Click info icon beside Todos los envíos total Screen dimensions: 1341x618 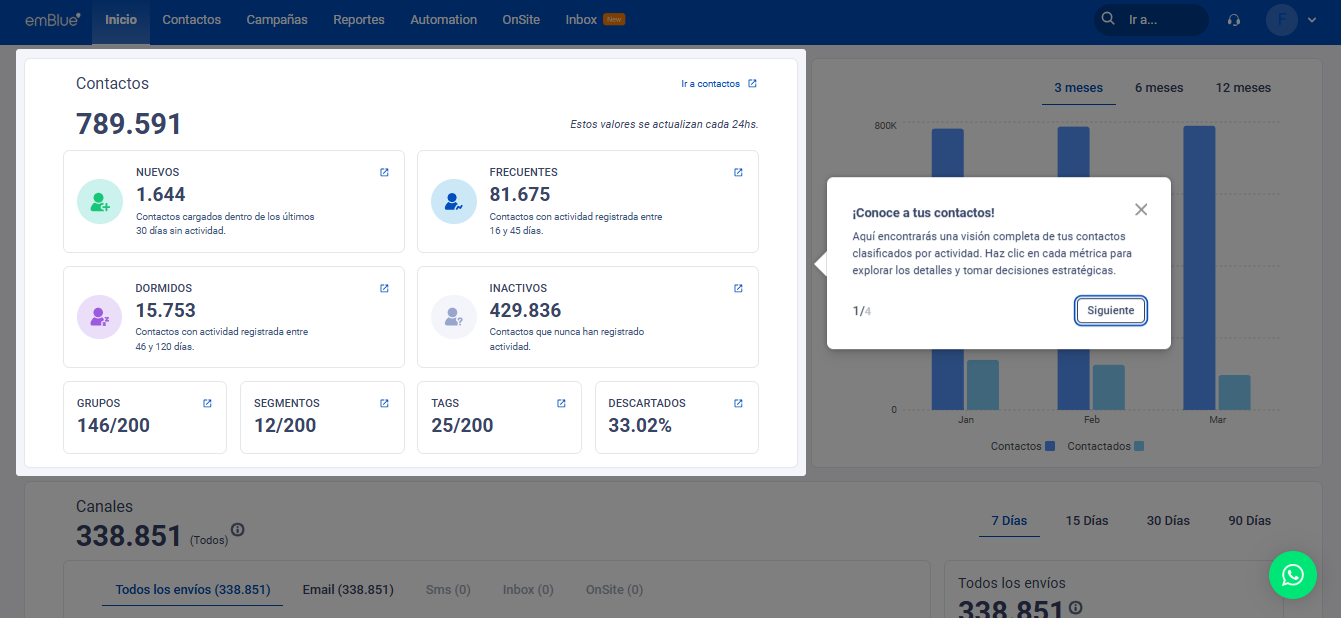click(1076, 607)
